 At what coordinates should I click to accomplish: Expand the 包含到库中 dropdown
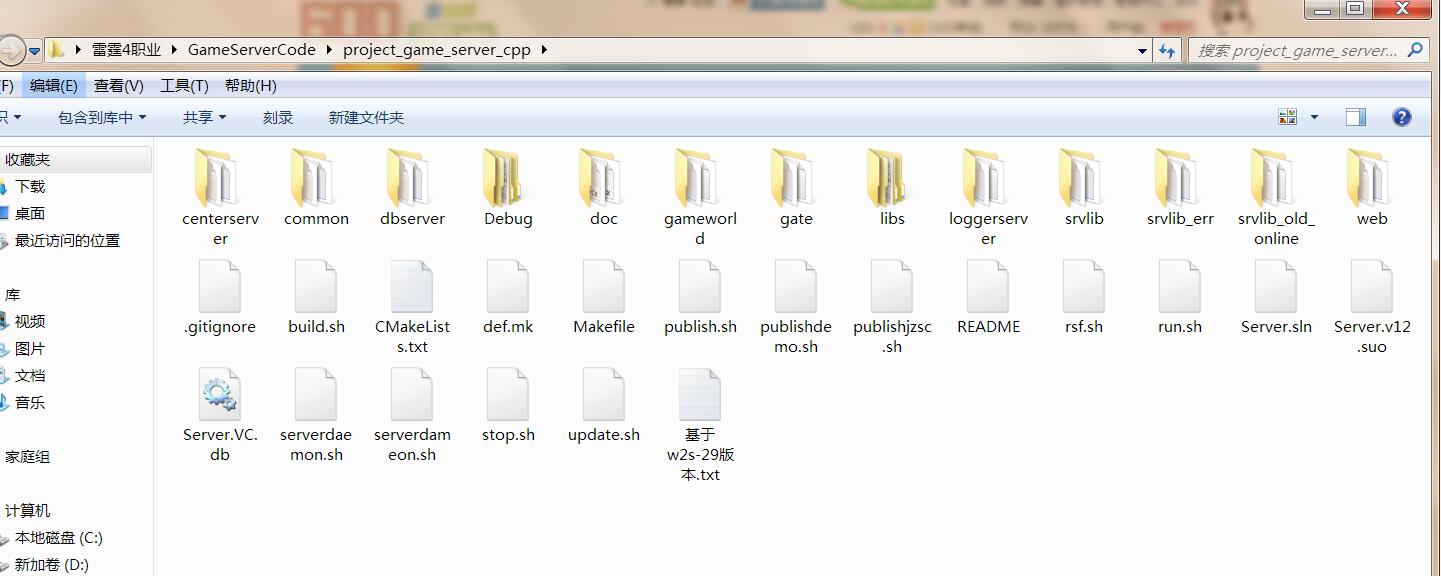pos(101,117)
